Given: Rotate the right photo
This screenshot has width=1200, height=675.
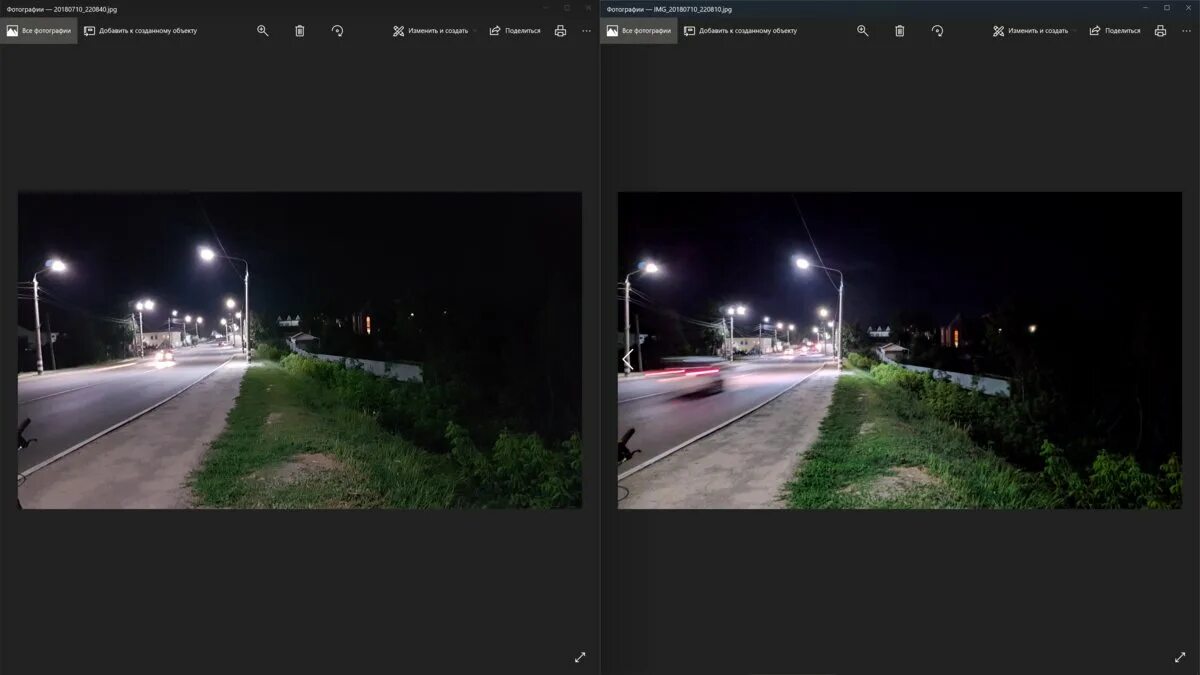Looking at the screenshot, I should pyautogui.click(x=937, y=31).
